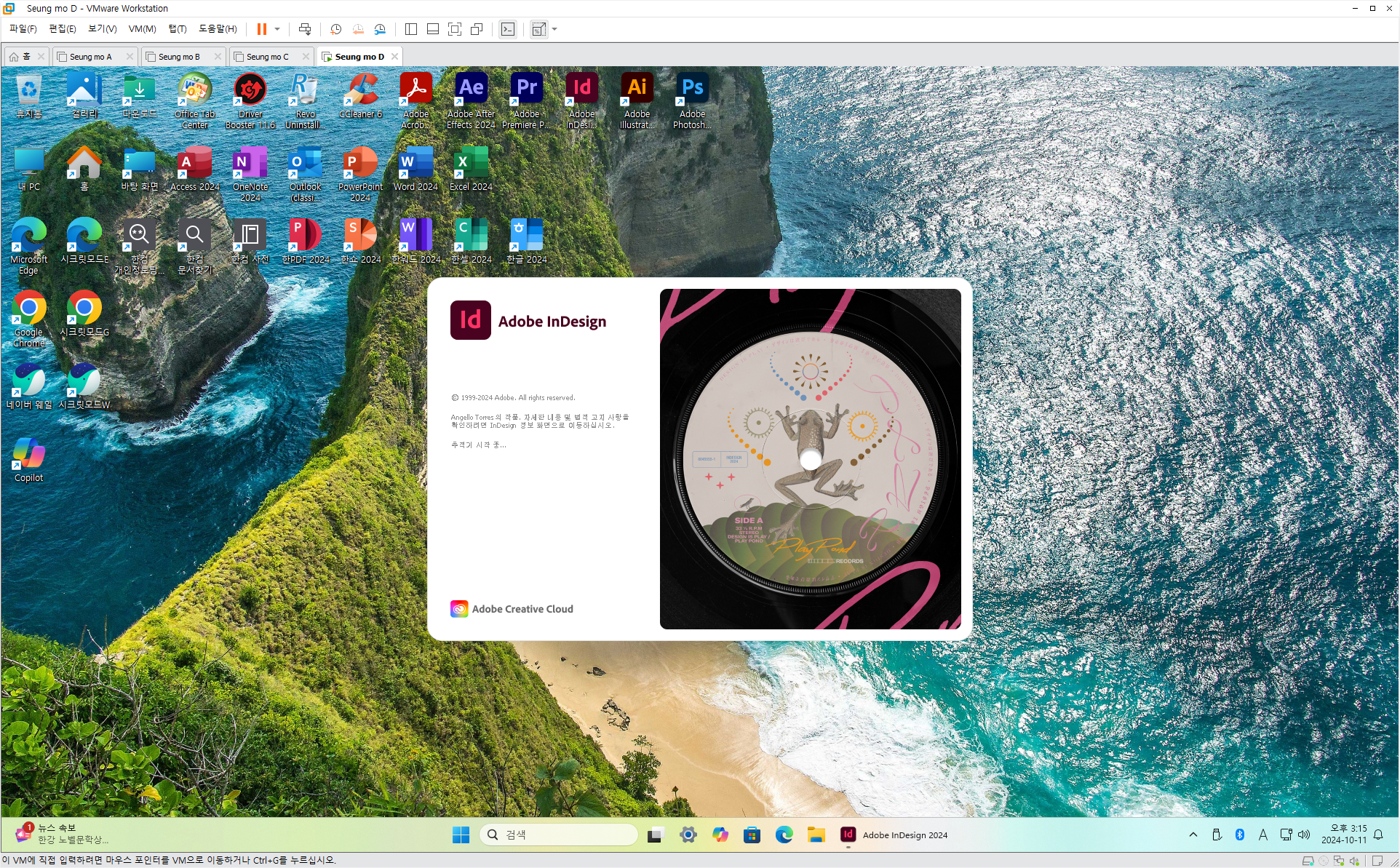This screenshot has width=1400, height=868.
Task: Open the Revo Uninstaller desktop icon
Action: [x=305, y=100]
